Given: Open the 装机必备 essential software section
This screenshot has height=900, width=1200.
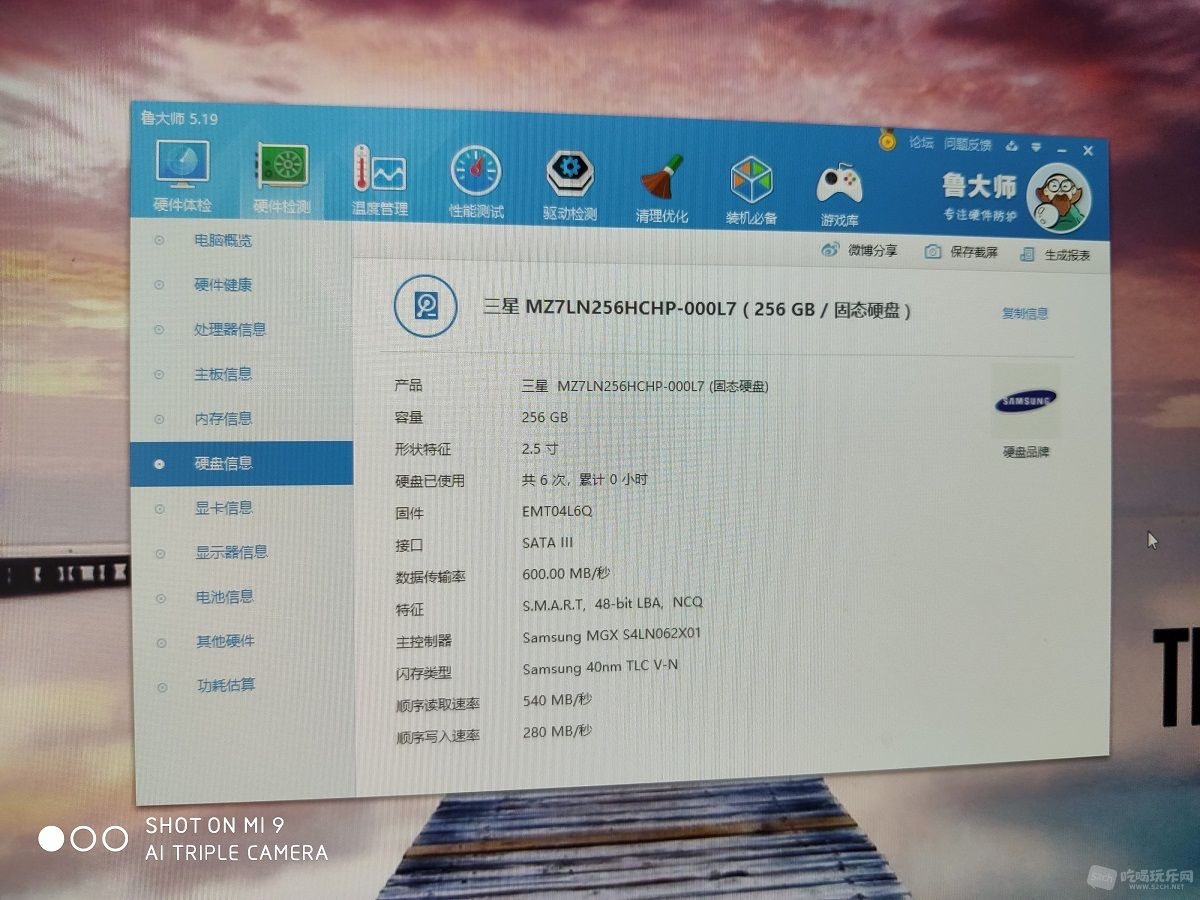Looking at the screenshot, I should coord(752,191).
